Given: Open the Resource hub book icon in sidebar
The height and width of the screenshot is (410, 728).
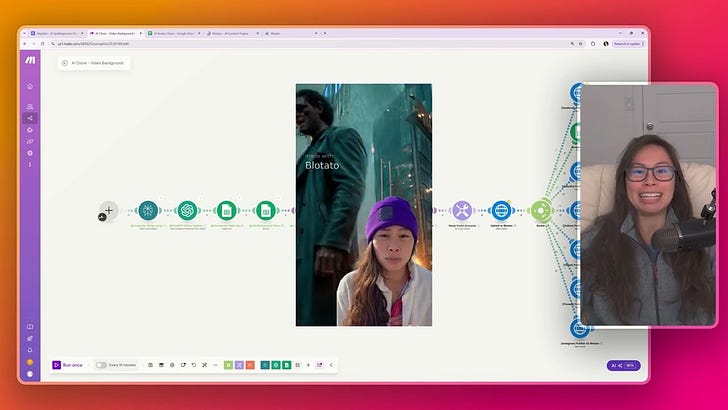Looking at the screenshot, I should tap(30, 327).
